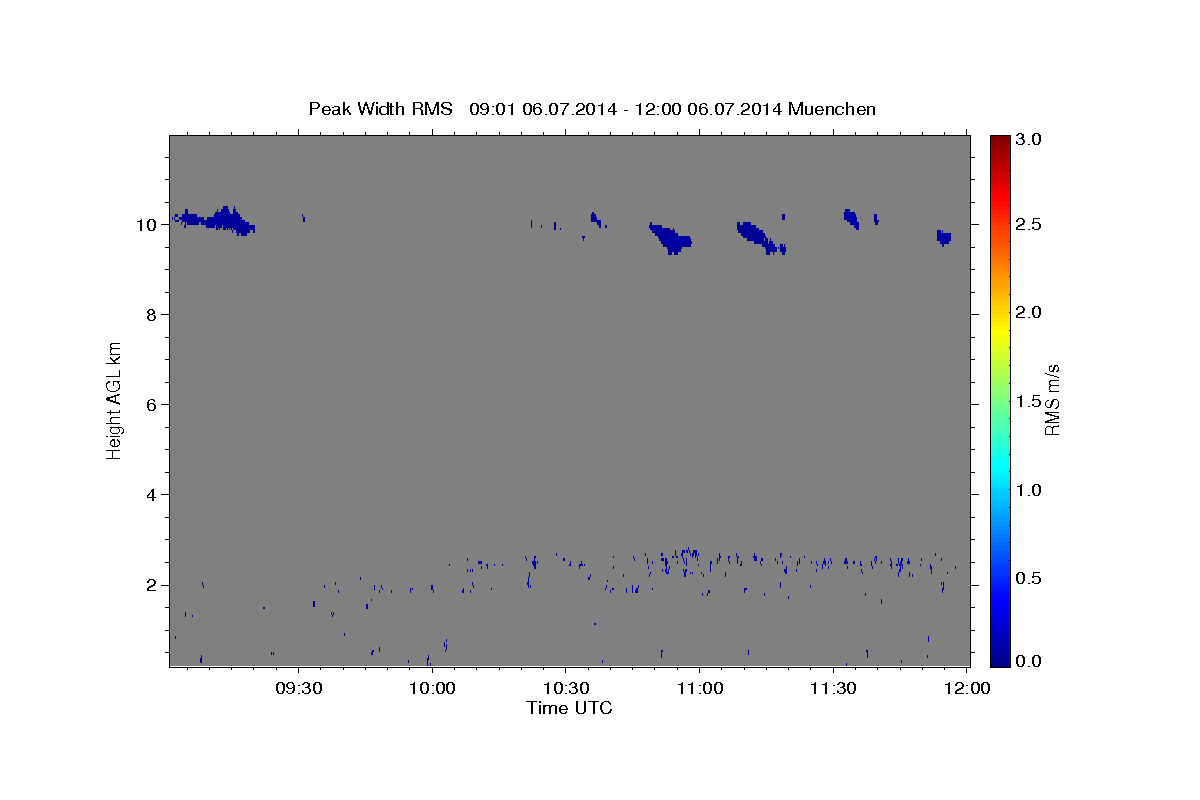Viewport: 1200px width, 800px height.
Task: Click the height tick label 10
Action: pyautogui.click(x=145, y=225)
